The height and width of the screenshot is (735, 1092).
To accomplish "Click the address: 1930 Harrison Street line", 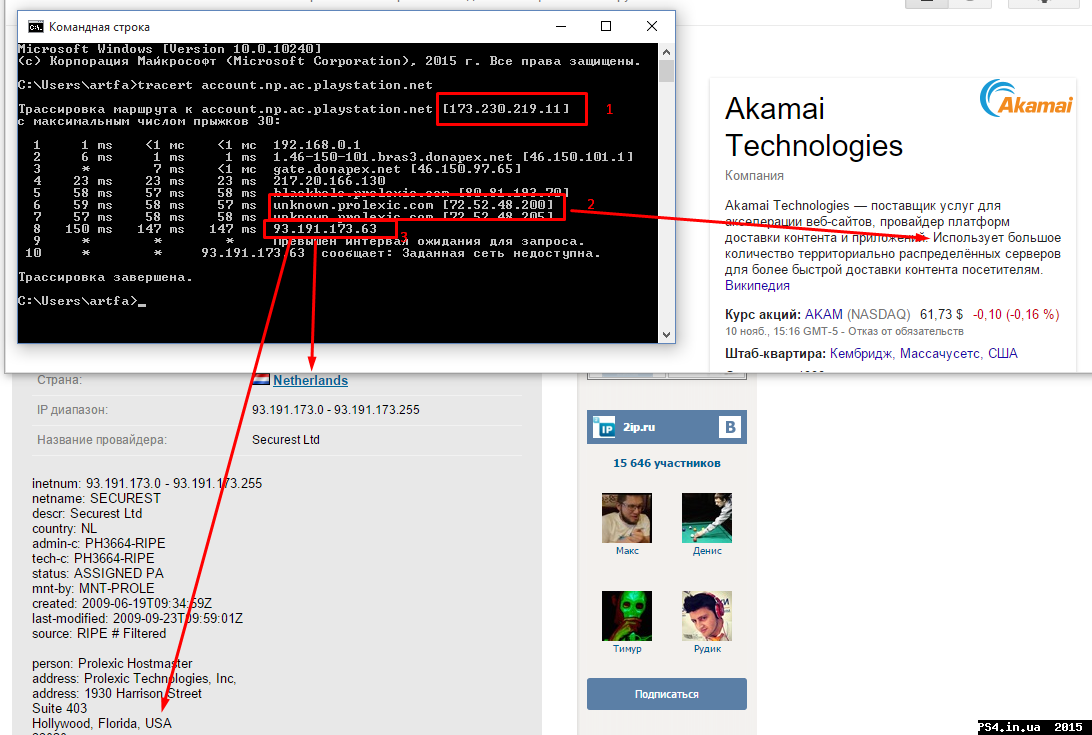I will pyautogui.click(x=117, y=694).
